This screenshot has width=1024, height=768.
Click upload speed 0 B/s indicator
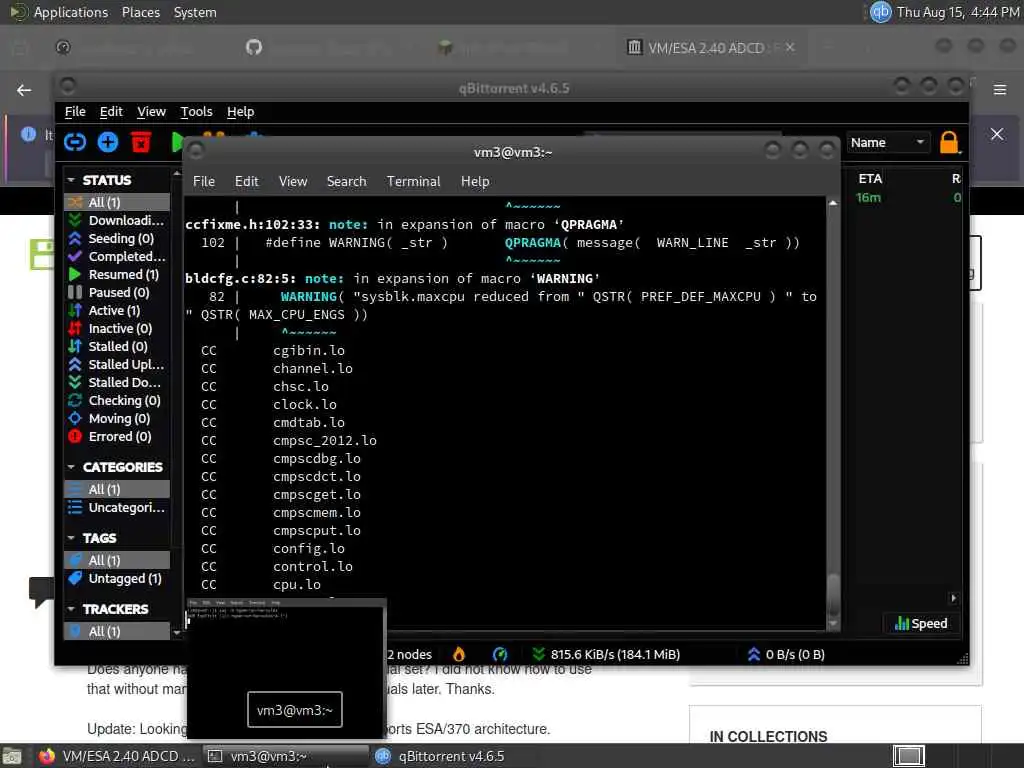(x=786, y=654)
